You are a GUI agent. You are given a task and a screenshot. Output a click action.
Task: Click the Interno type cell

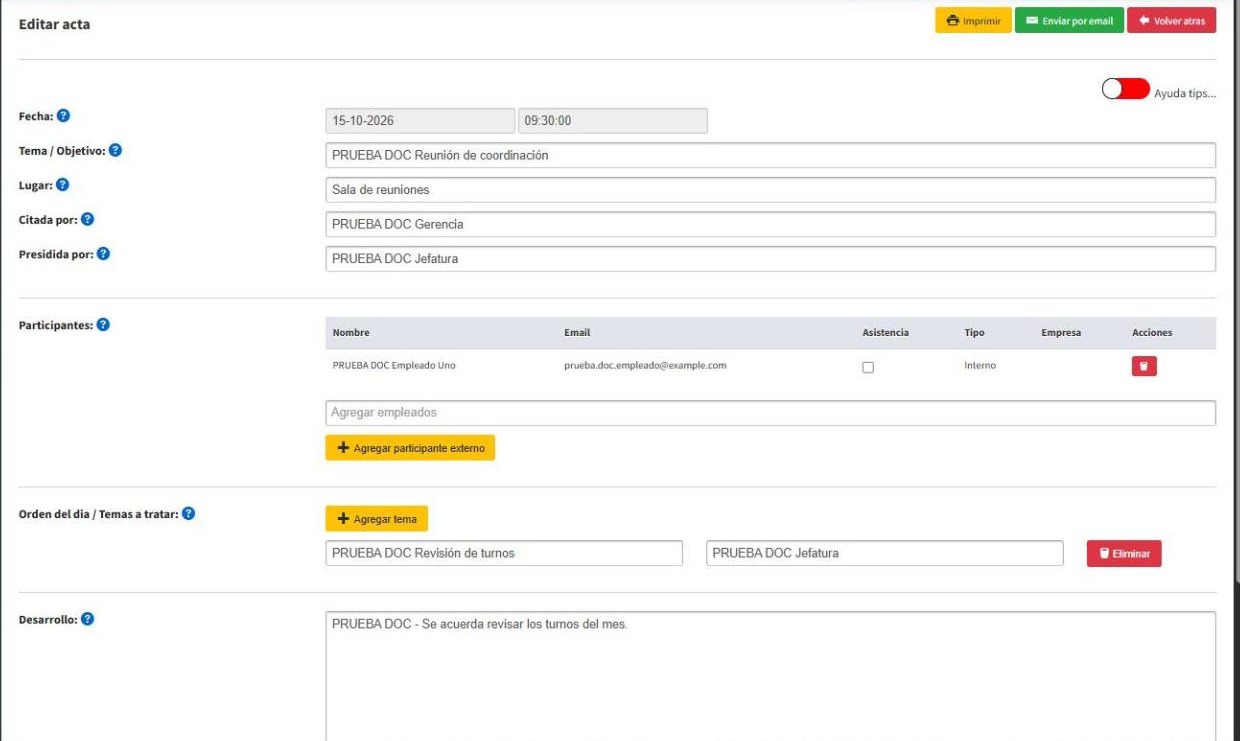coord(980,366)
